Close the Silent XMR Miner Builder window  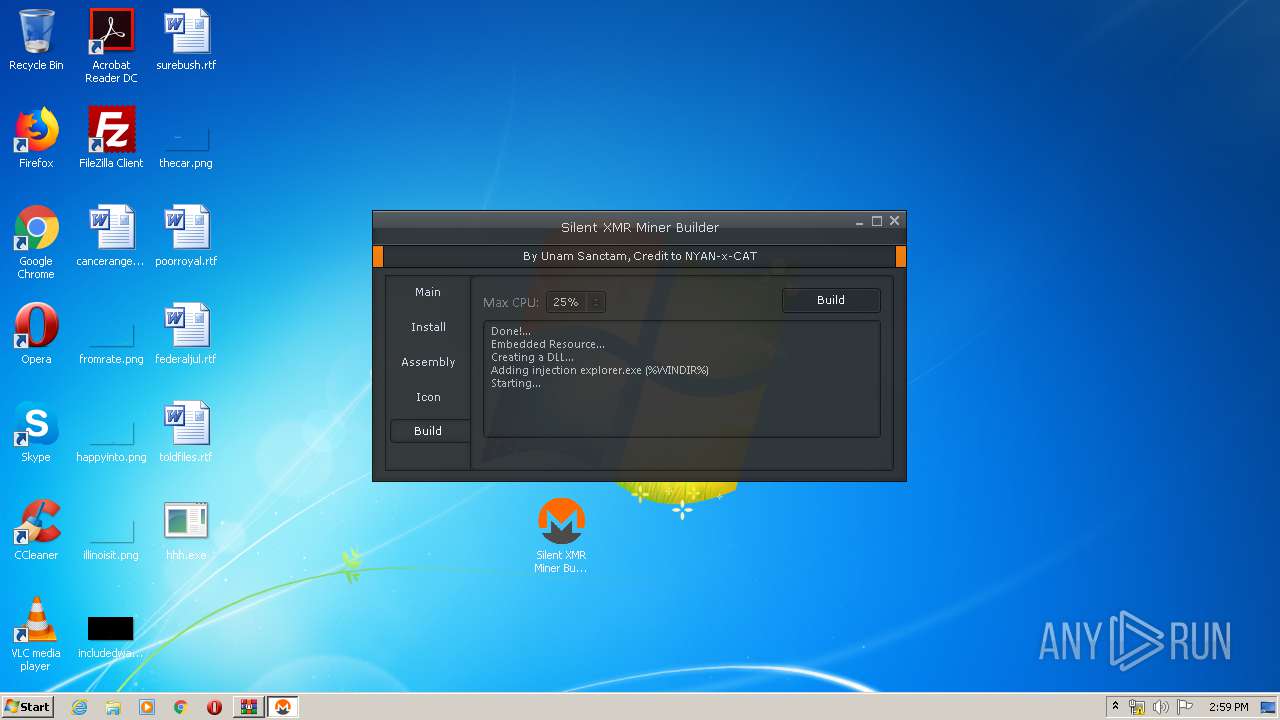point(895,221)
